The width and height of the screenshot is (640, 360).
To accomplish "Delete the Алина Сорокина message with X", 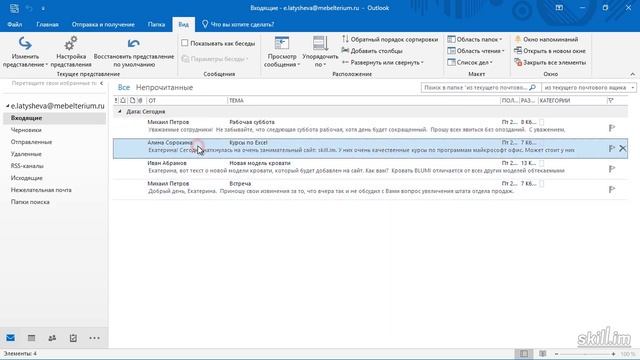I will tap(622, 148).
